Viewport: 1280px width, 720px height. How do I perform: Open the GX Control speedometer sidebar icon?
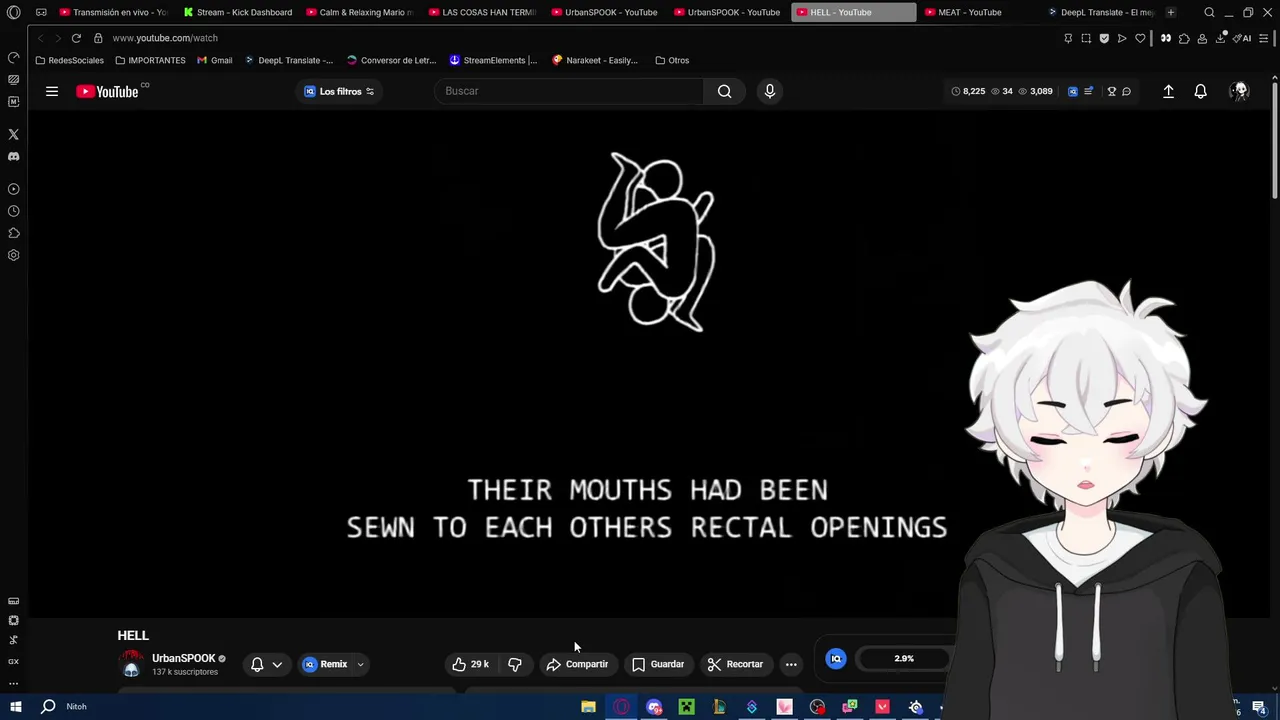[13, 57]
